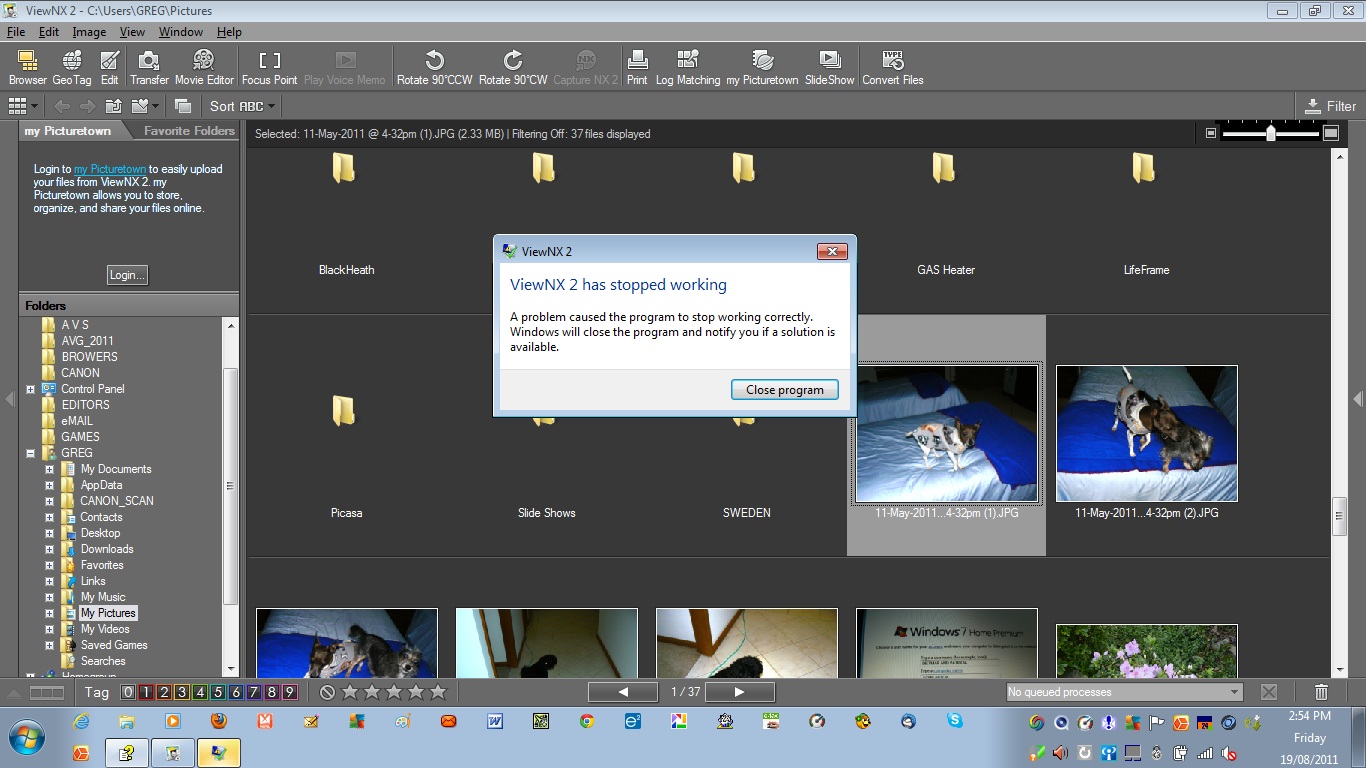Apply tag label 3
Viewport: 1366px width, 768px height.
coord(182,692)
